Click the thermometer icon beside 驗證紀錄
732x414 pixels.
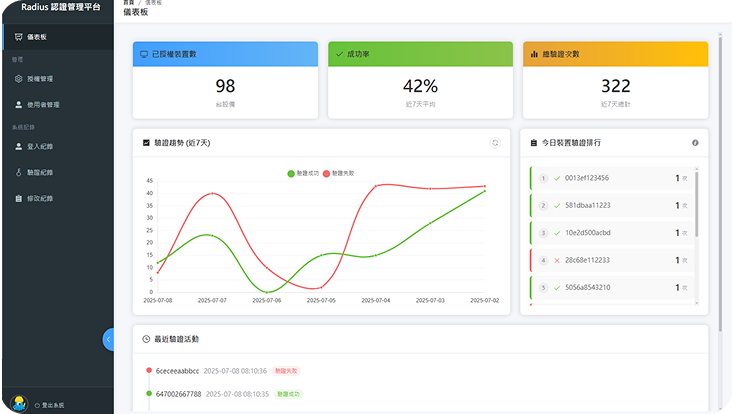pyautogui.click(x=18, y=172)
